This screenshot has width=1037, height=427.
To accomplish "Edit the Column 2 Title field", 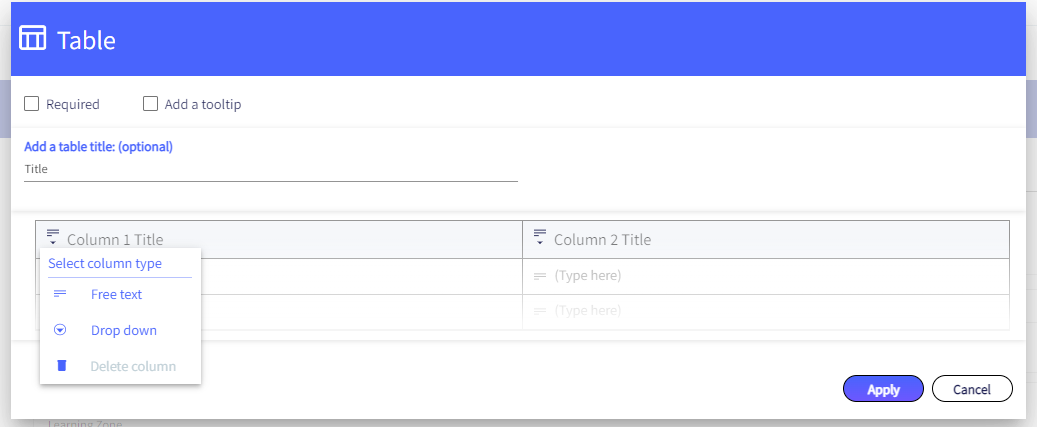I will click(x=778, y=239).
